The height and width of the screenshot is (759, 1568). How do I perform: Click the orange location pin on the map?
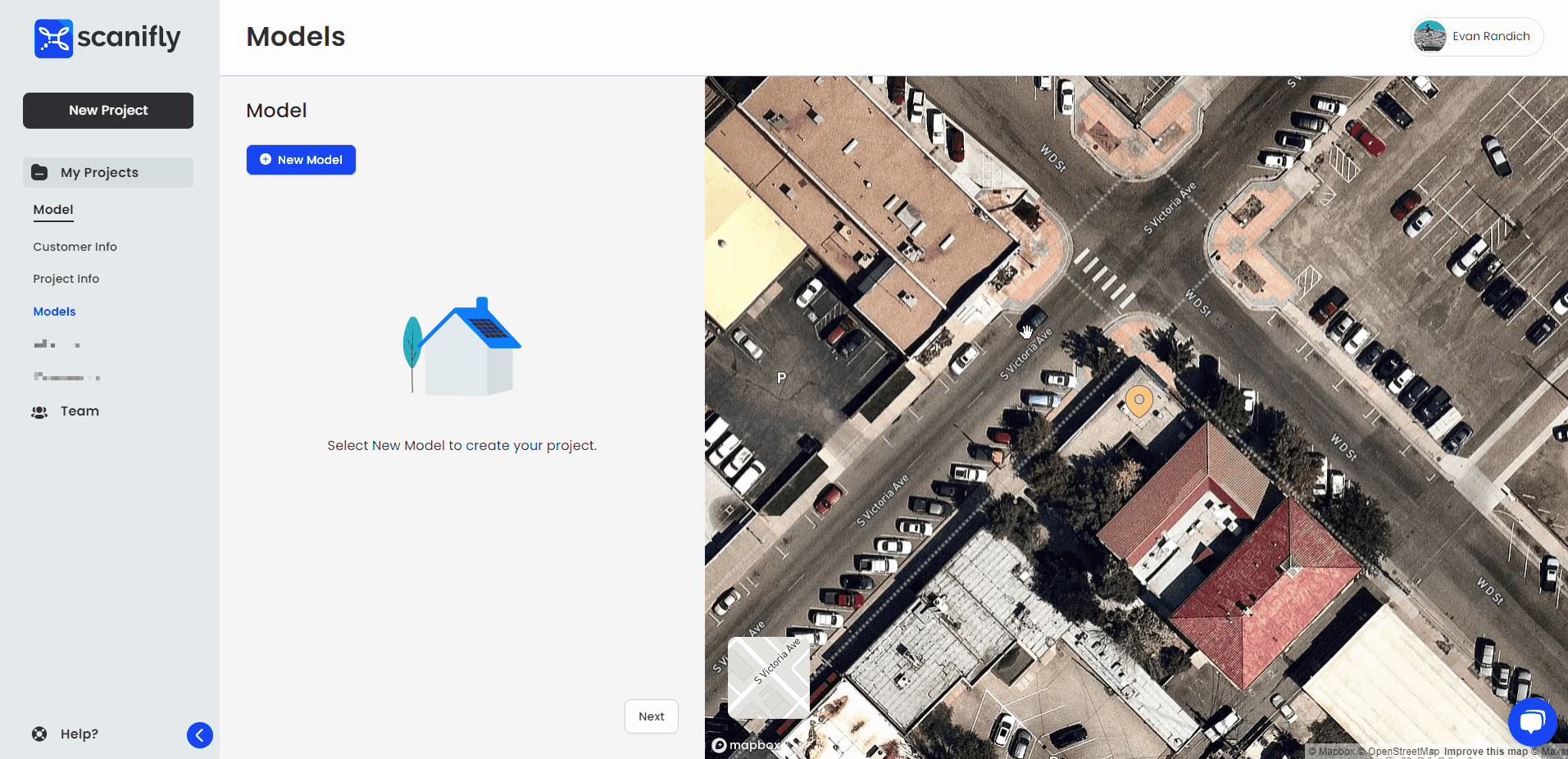[x=1139, y=401]
